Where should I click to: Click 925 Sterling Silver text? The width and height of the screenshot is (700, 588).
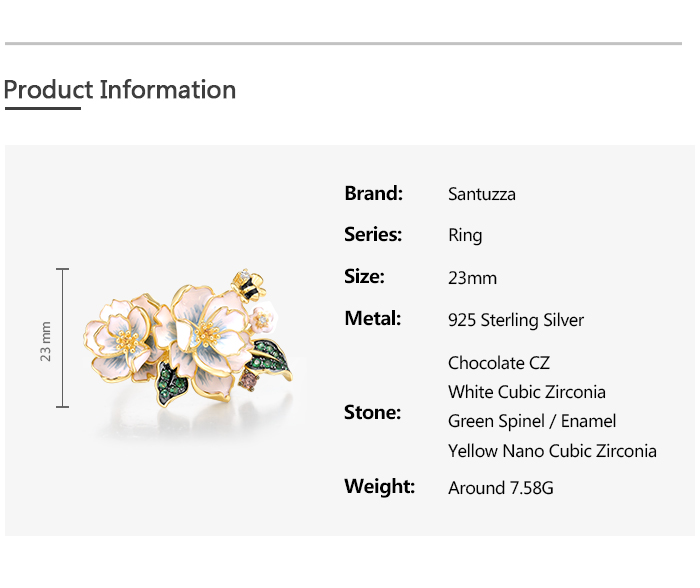coord(516,320)
